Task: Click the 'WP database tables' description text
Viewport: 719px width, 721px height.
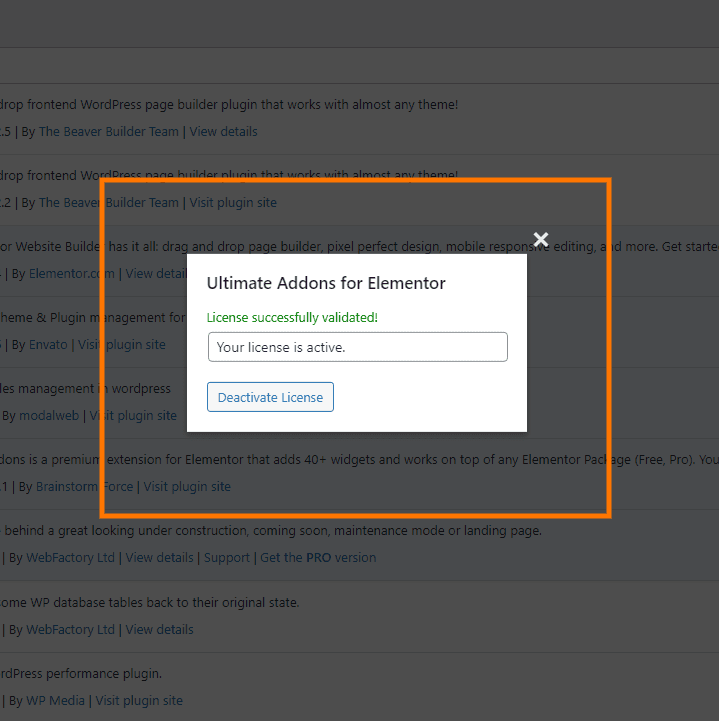Action: point(150,602)
